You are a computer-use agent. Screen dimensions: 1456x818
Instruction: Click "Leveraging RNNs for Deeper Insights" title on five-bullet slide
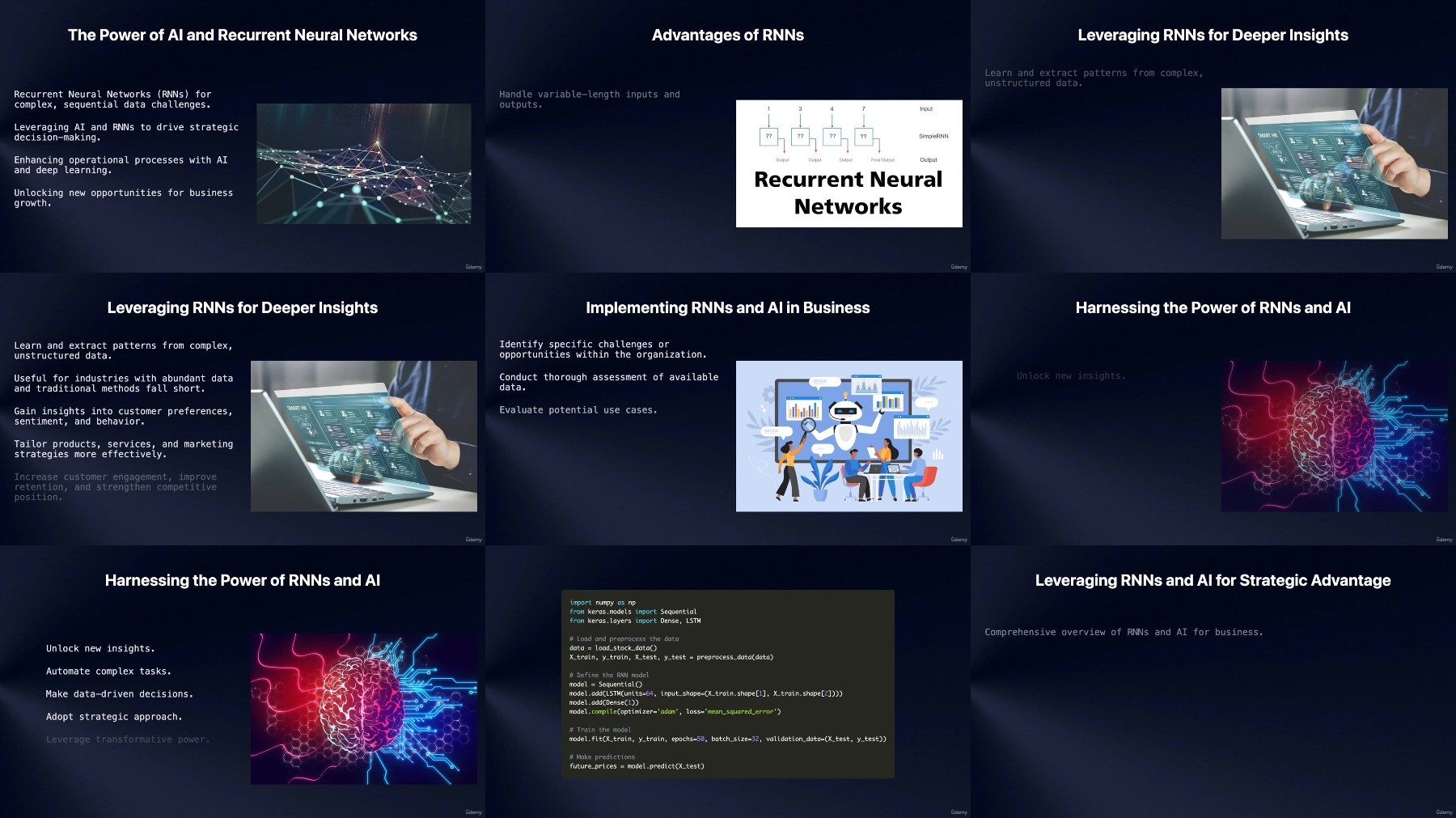(243, 308)
